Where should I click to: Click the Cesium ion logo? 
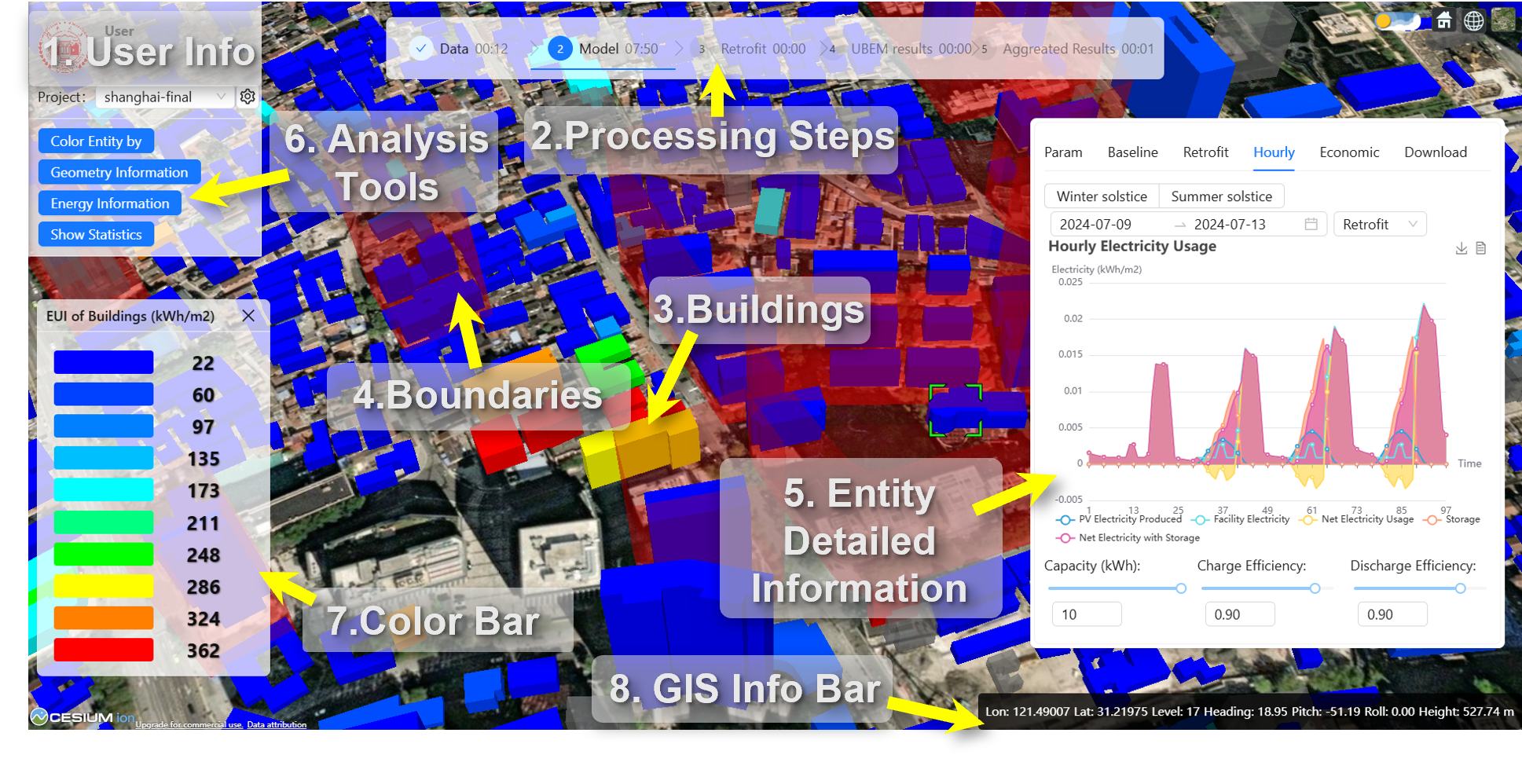coord(83,716)
